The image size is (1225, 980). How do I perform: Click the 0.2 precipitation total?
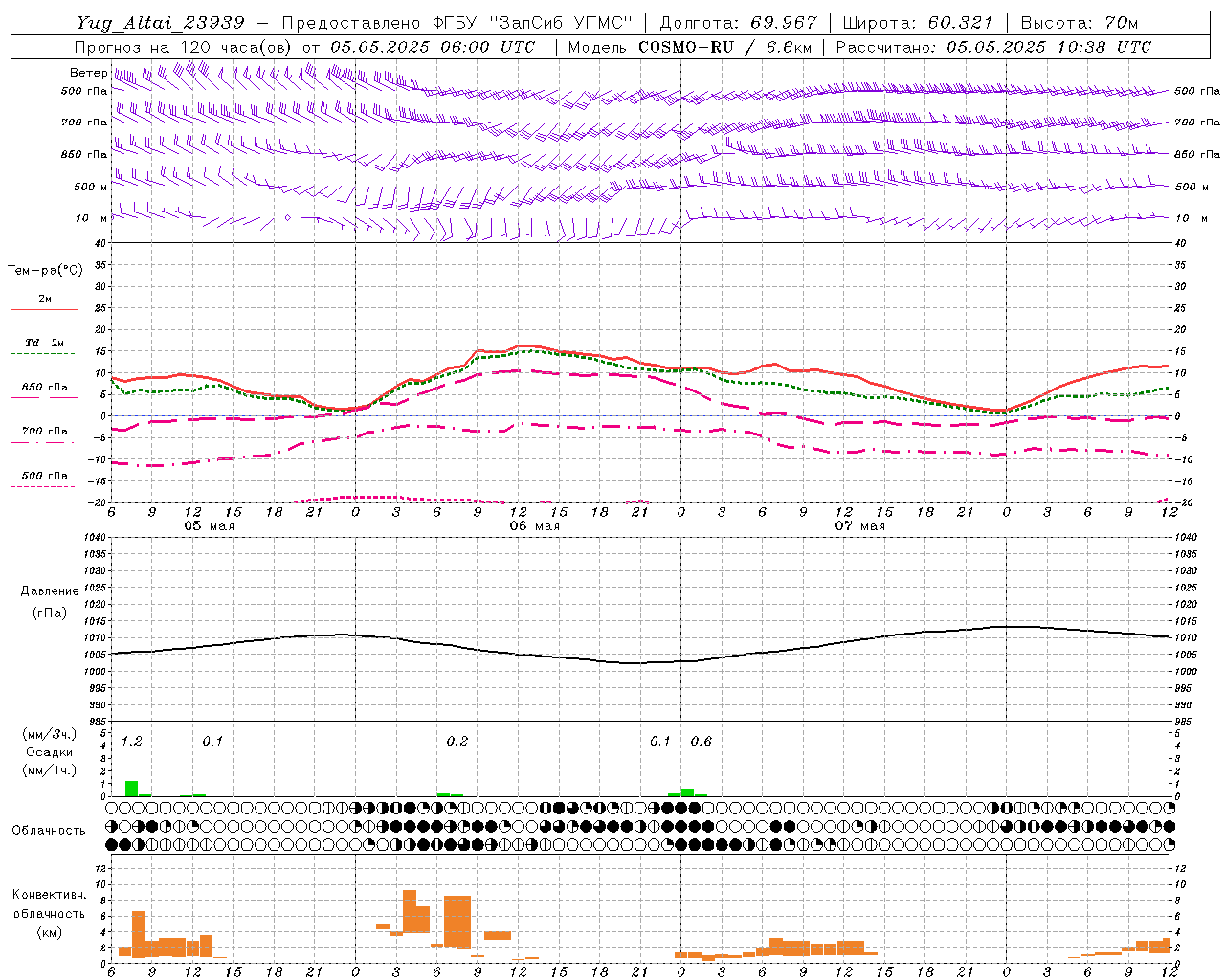coord(457,742)
